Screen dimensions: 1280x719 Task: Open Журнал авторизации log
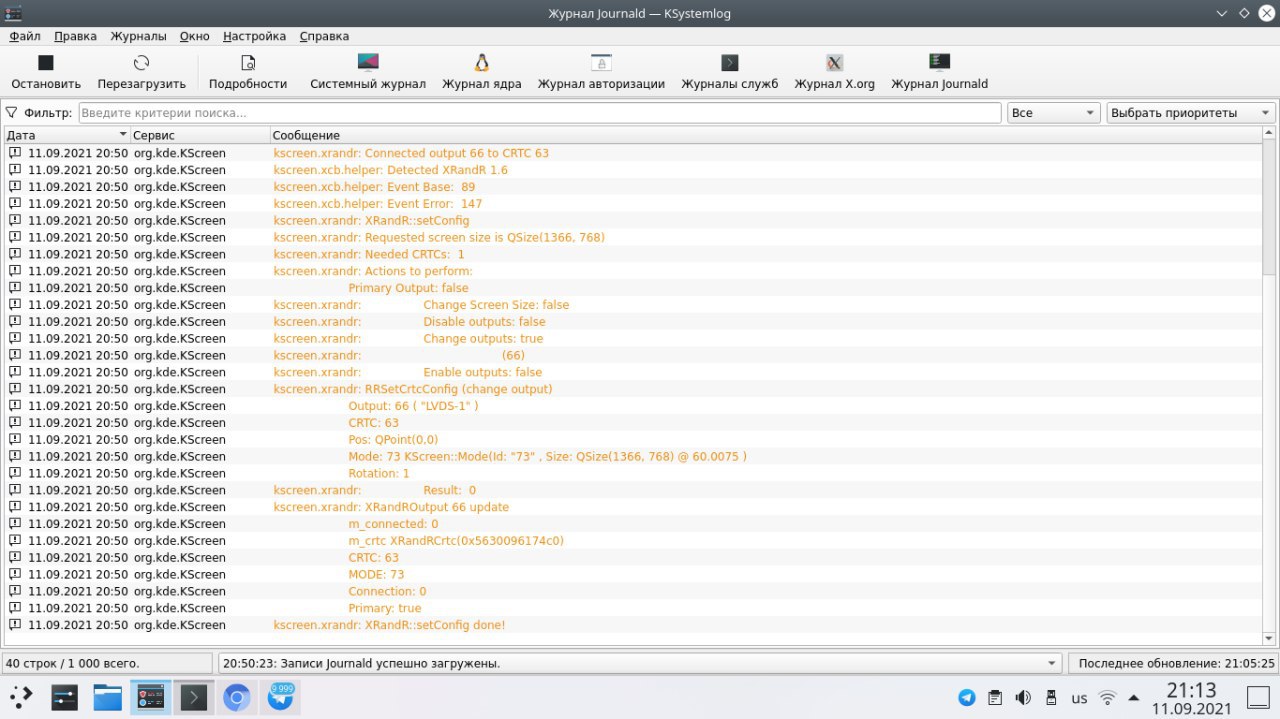point(601,72)
